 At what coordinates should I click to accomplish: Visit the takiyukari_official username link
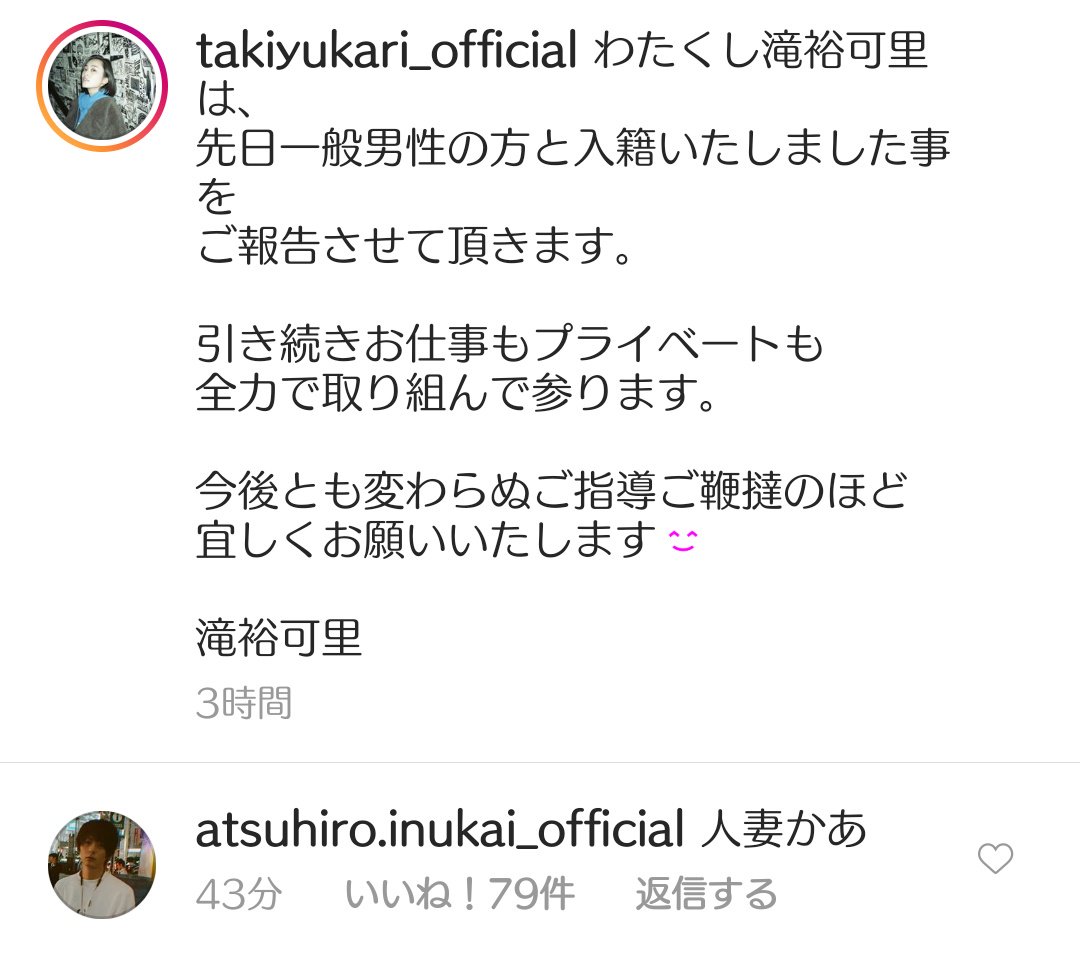386,50
